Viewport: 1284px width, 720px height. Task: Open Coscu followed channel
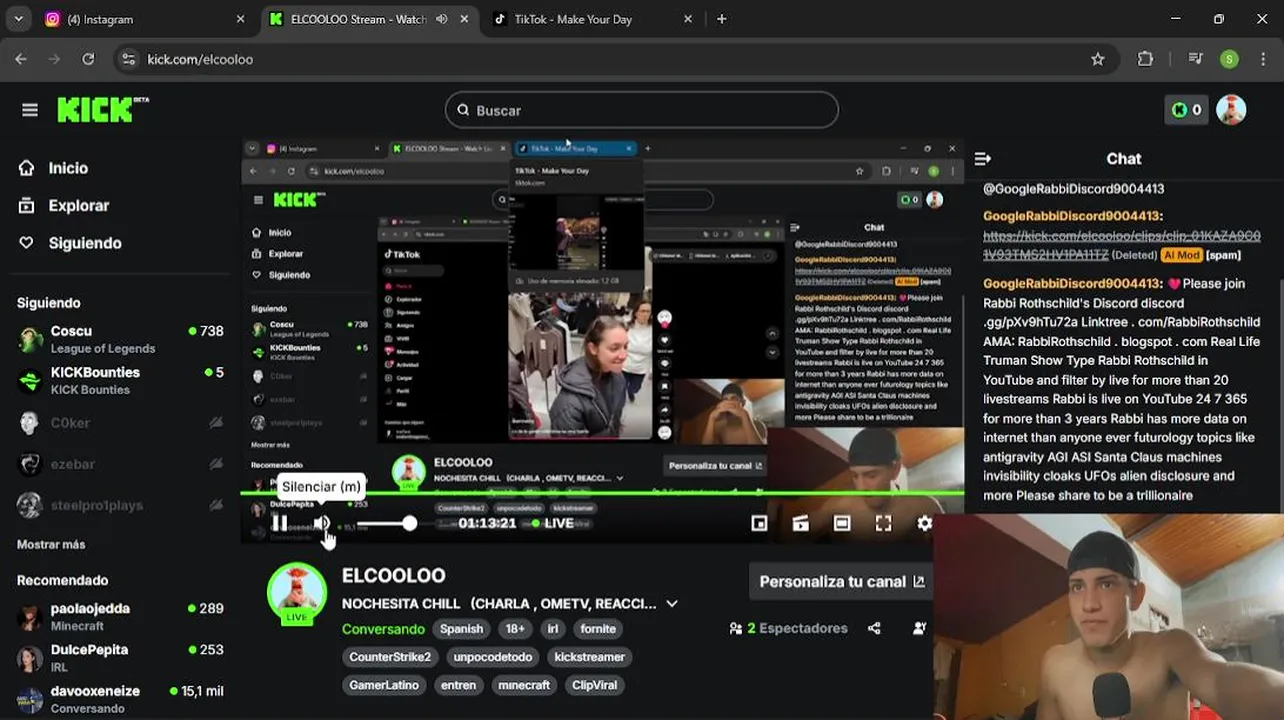pyautogui.click(x=120, y=339)
